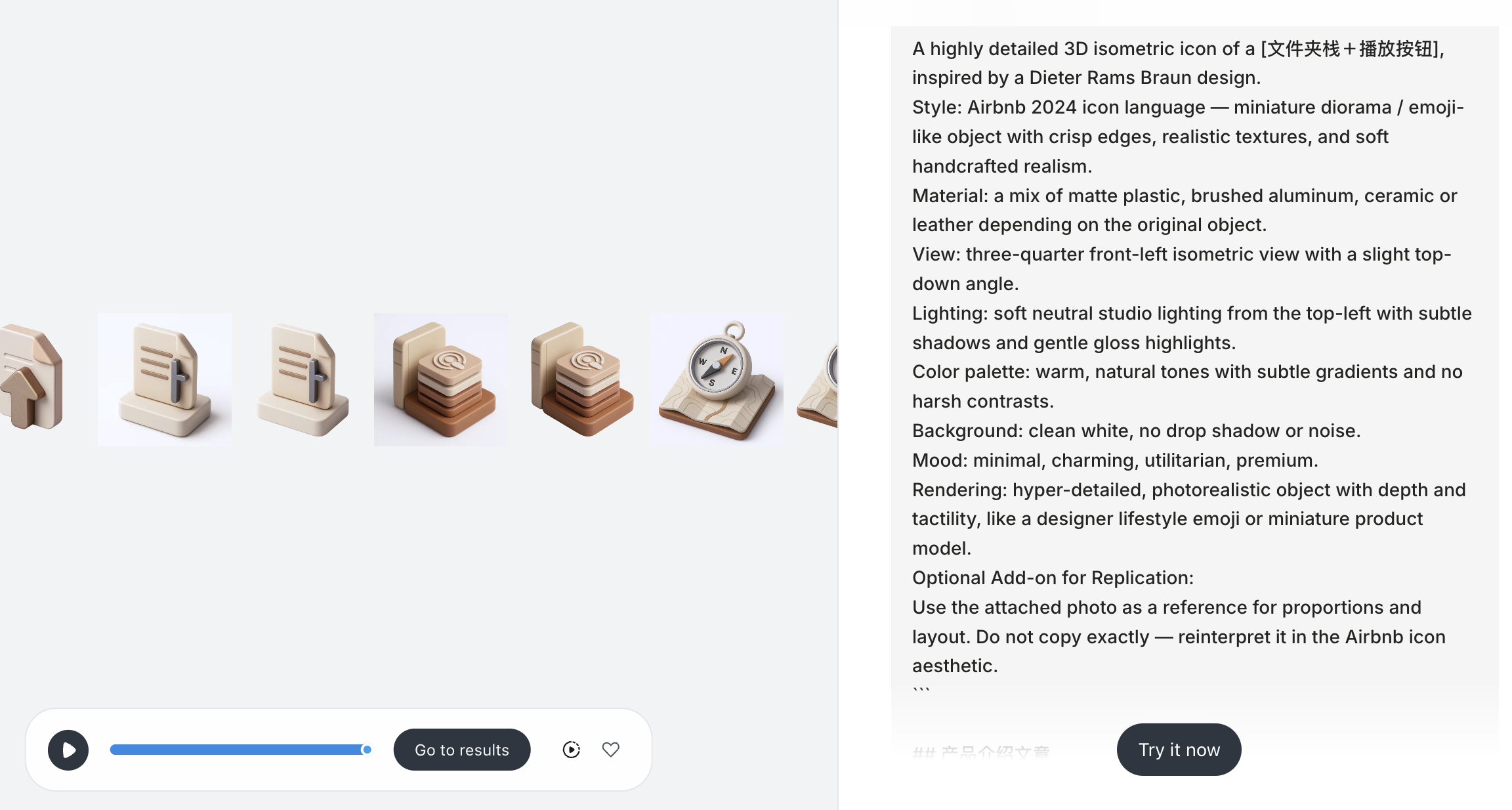
Task: Click the autoplay circle icon beside heart
Action: click(x=571, y=750)
